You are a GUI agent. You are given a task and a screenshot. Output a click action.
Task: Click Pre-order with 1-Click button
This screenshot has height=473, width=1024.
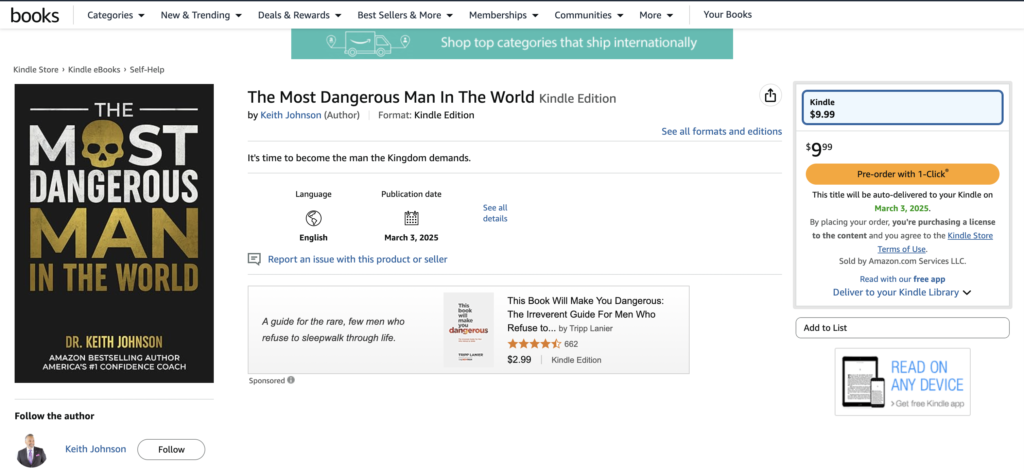(902, 174)
